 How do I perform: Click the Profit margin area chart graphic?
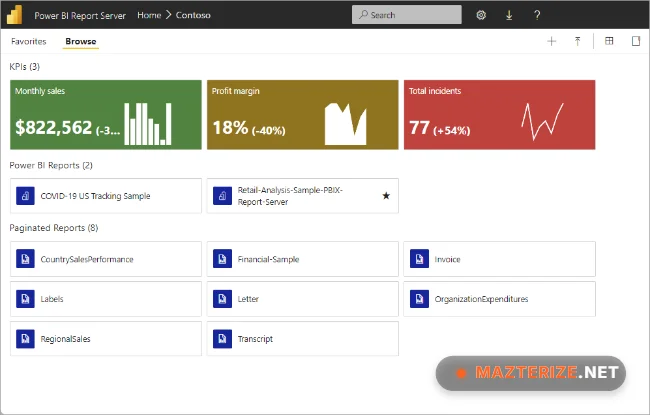(345, 124)
